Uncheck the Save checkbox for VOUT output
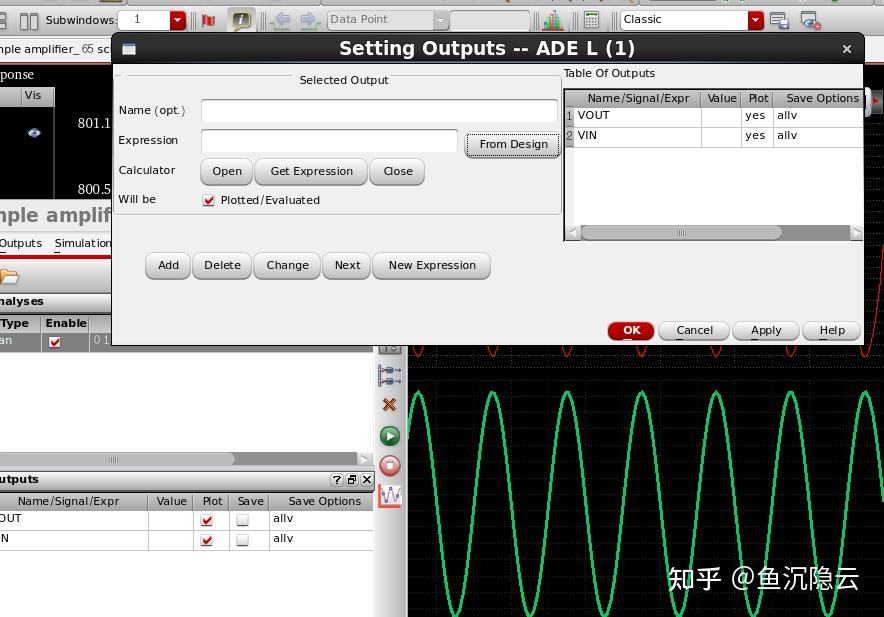 [250, 519]
